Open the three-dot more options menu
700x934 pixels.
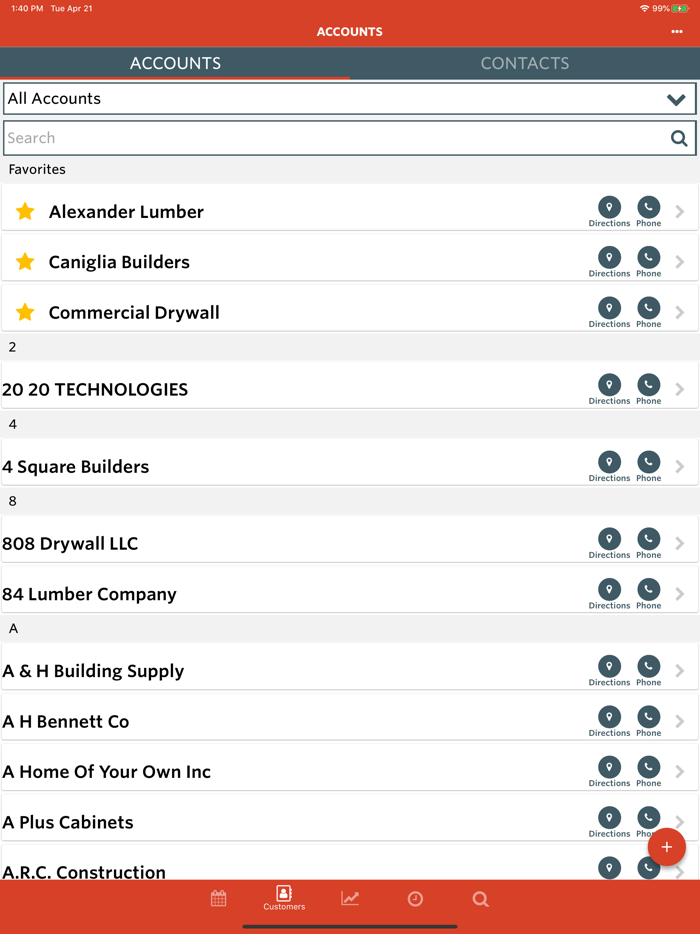click(677, 32)
